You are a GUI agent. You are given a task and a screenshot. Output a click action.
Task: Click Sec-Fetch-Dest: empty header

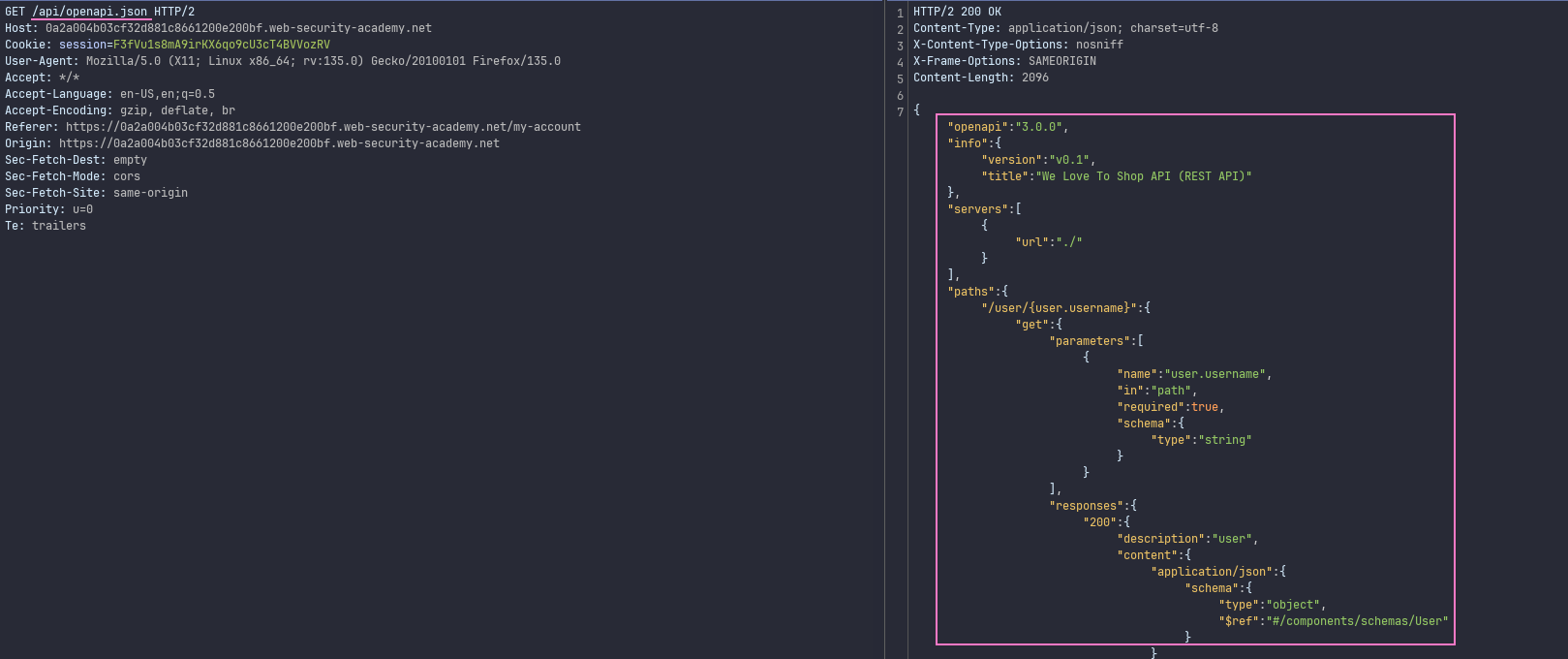coord(76,160)
